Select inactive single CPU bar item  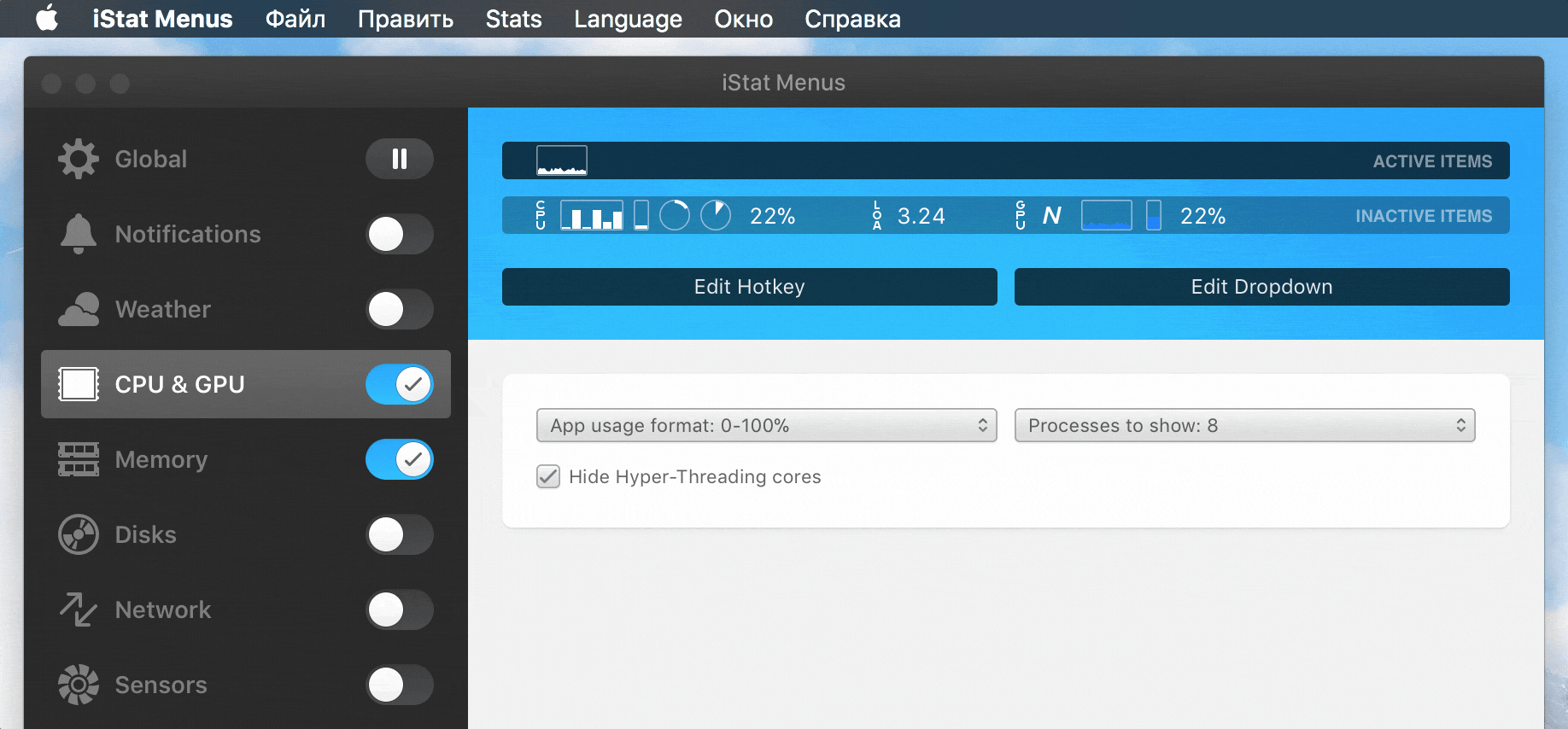tap(641, 215)
